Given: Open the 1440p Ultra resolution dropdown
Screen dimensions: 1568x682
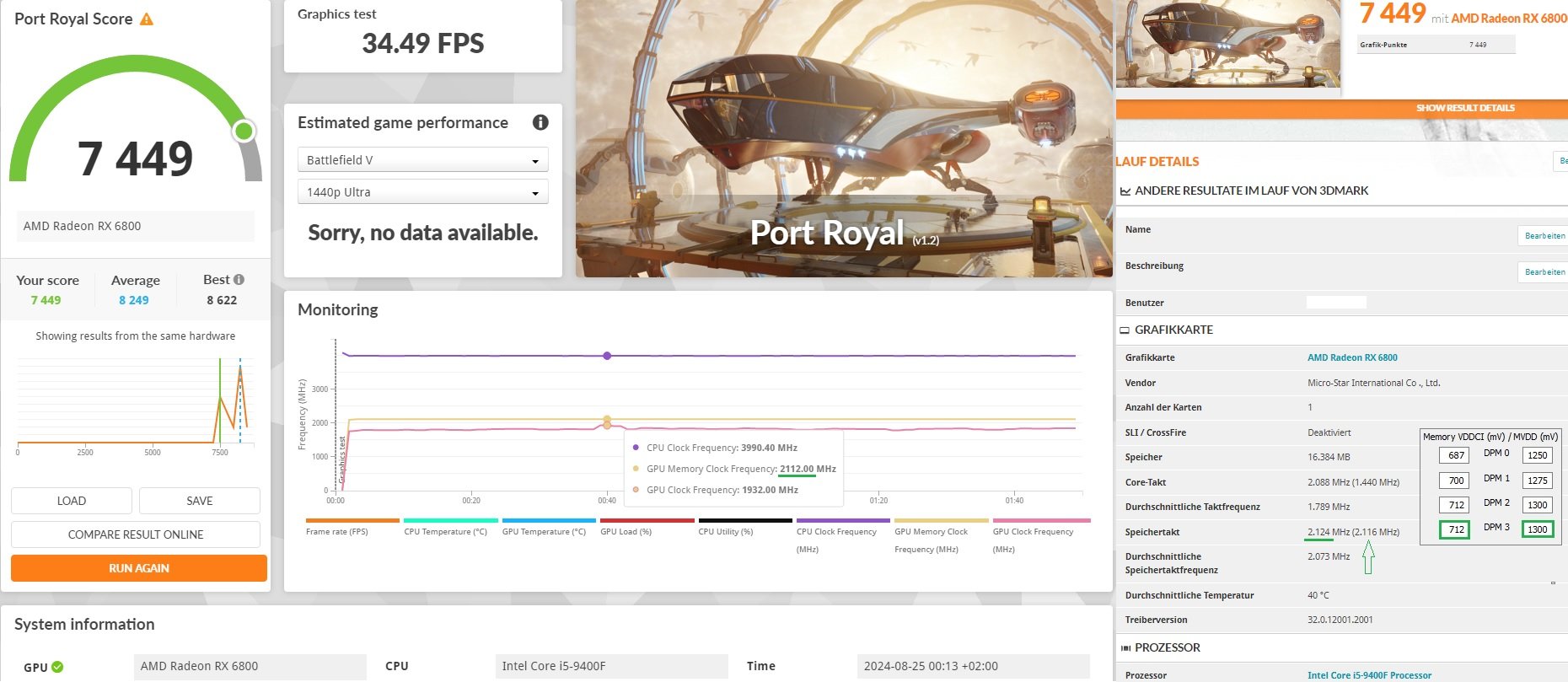Looking at the screenshot, I should (x=423, y=191).
